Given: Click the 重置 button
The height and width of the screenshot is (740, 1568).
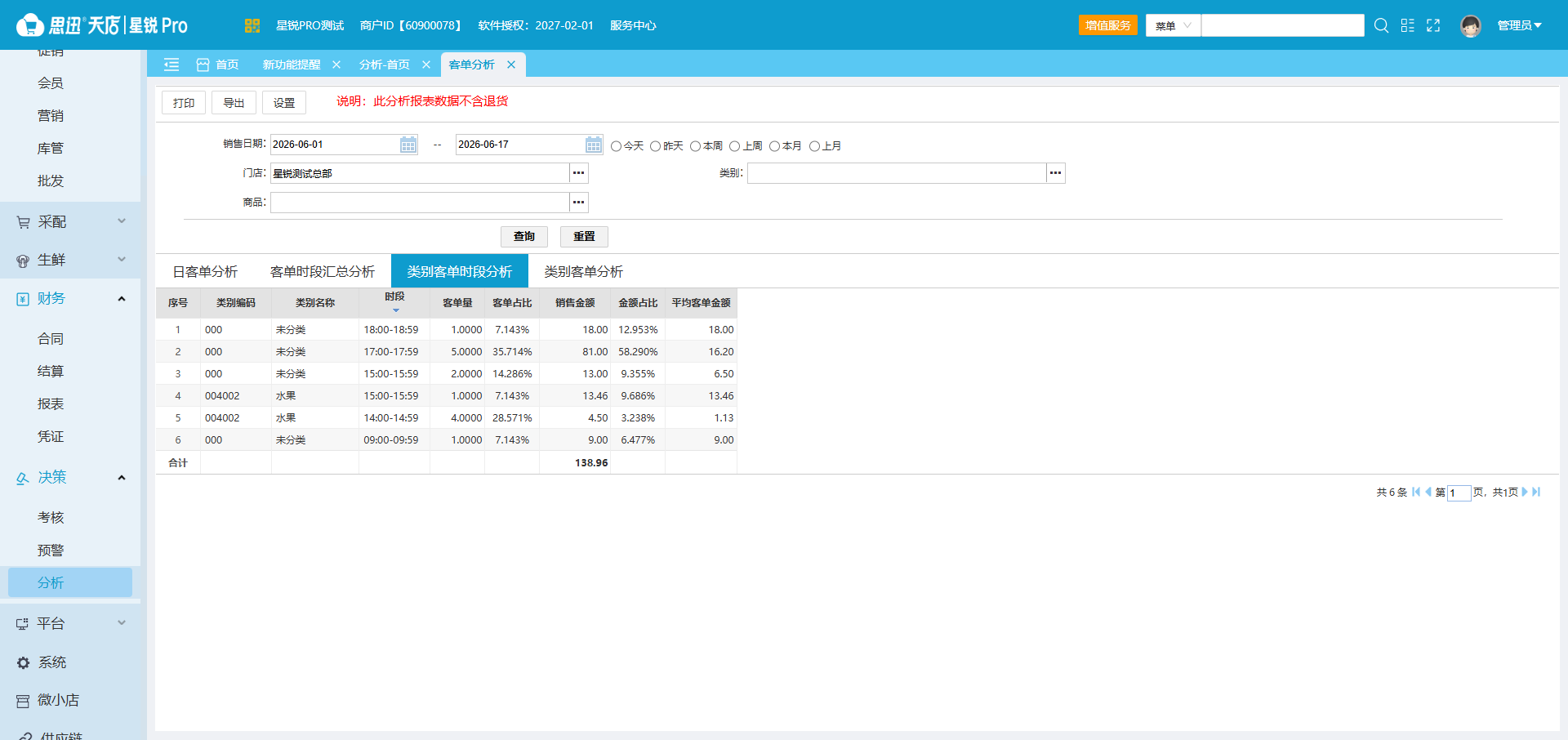Looking at the screenshot, I should [x=584, y=237].
